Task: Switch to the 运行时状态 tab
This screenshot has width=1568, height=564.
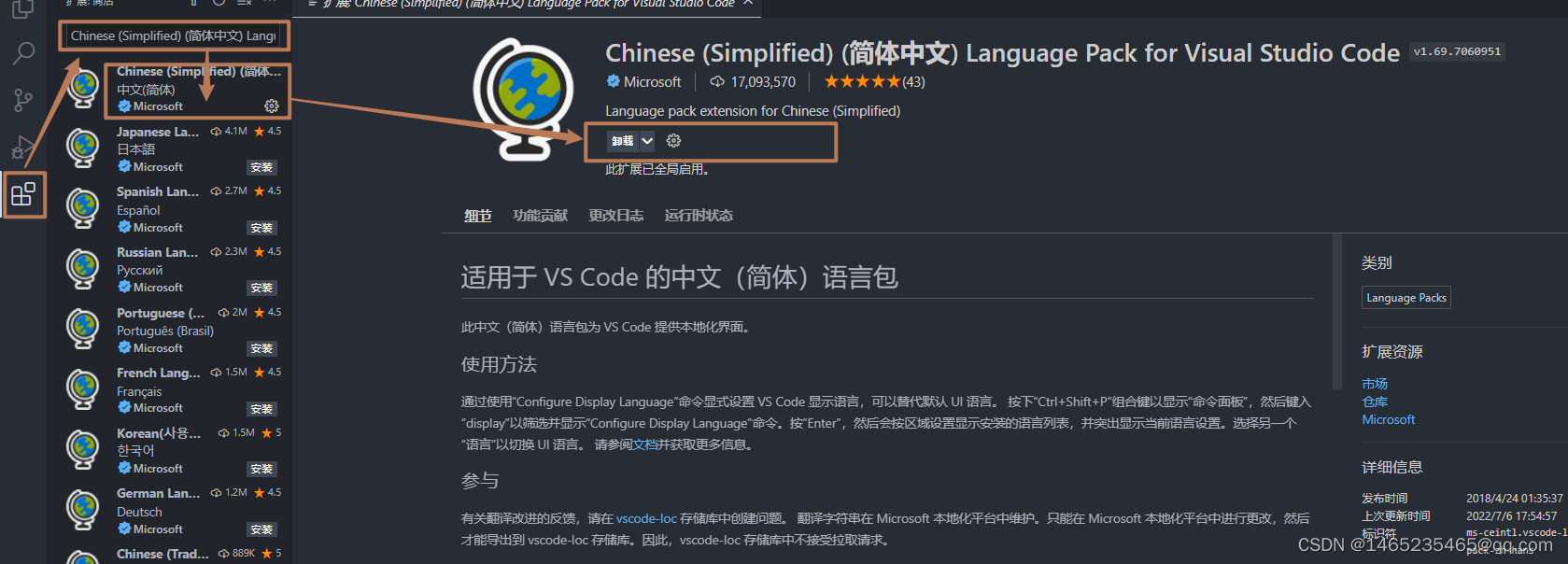Action: pos(698,216)
